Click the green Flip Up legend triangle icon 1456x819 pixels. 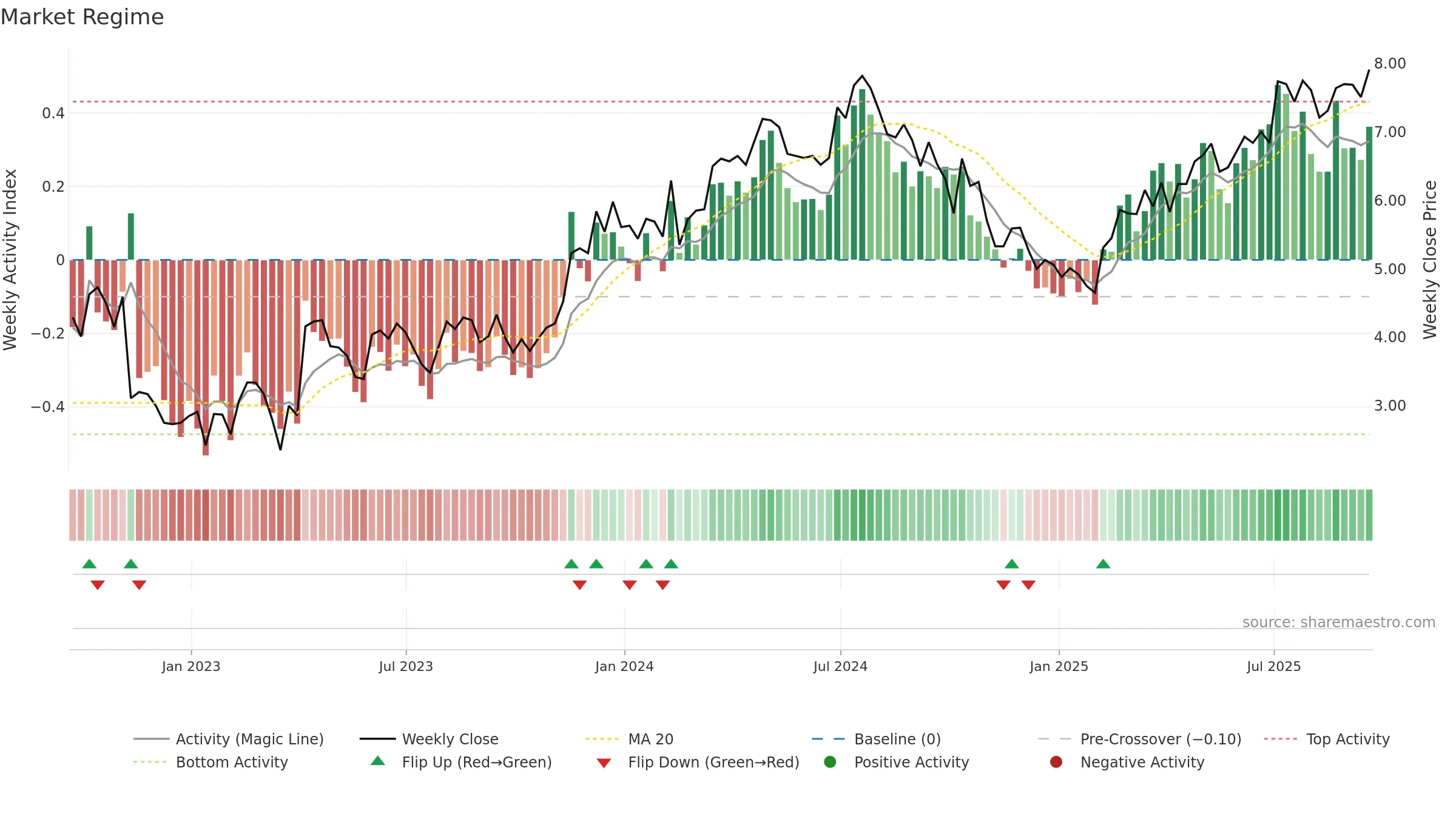pos(378,761)
